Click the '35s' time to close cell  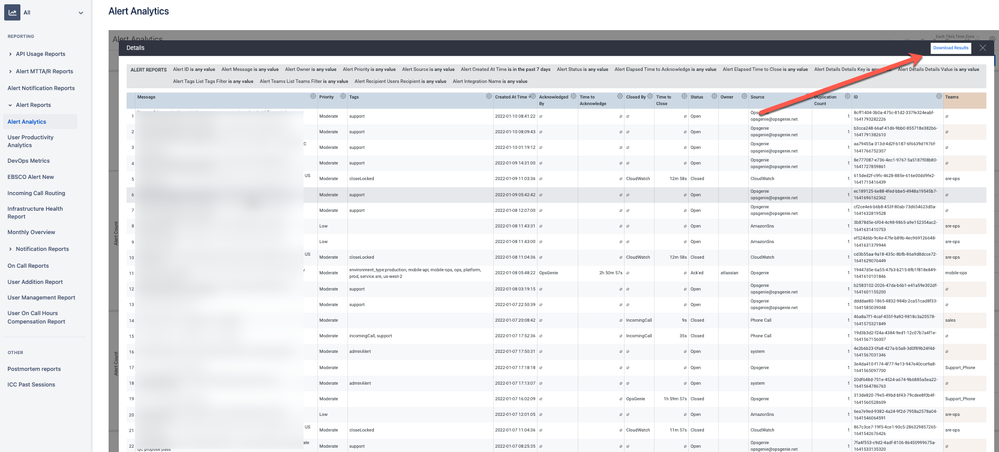(x=682, y=335)
